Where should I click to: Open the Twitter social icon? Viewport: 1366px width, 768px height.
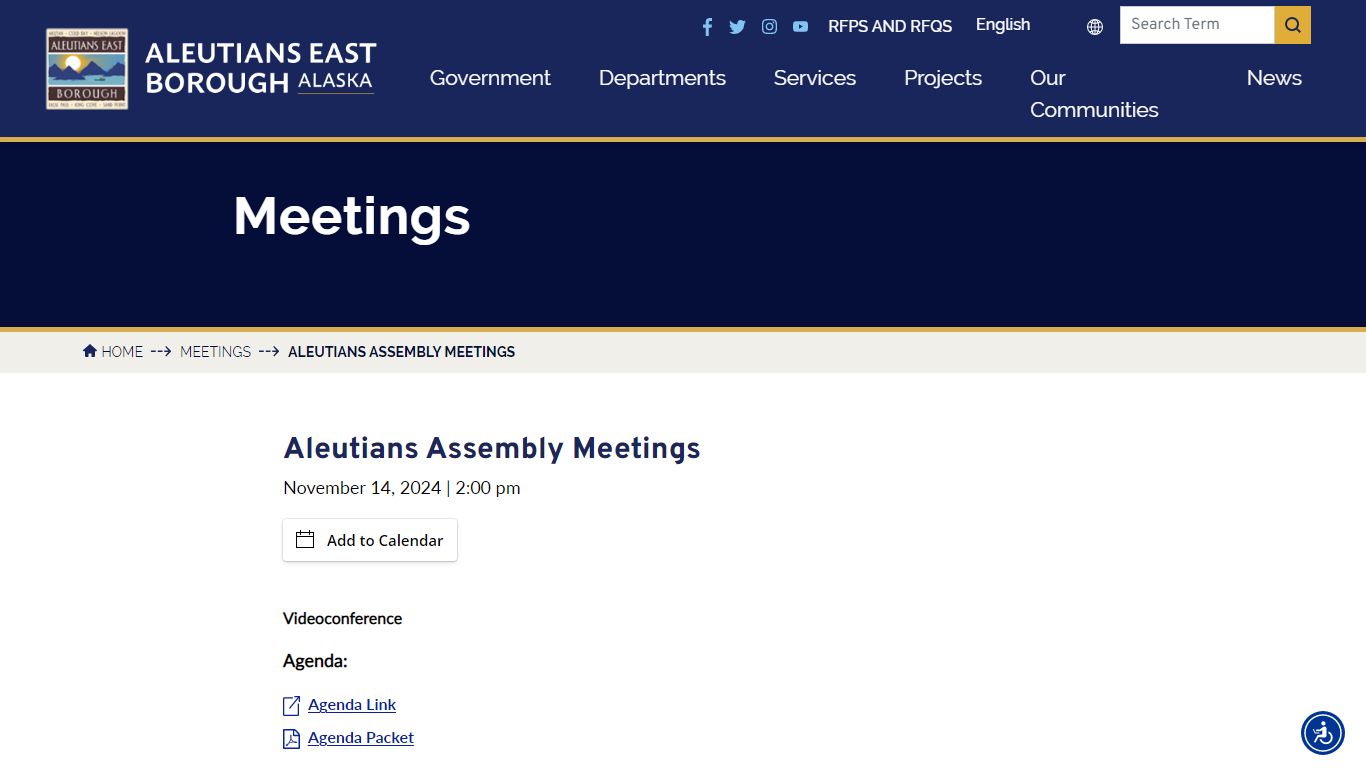[737, 27]
